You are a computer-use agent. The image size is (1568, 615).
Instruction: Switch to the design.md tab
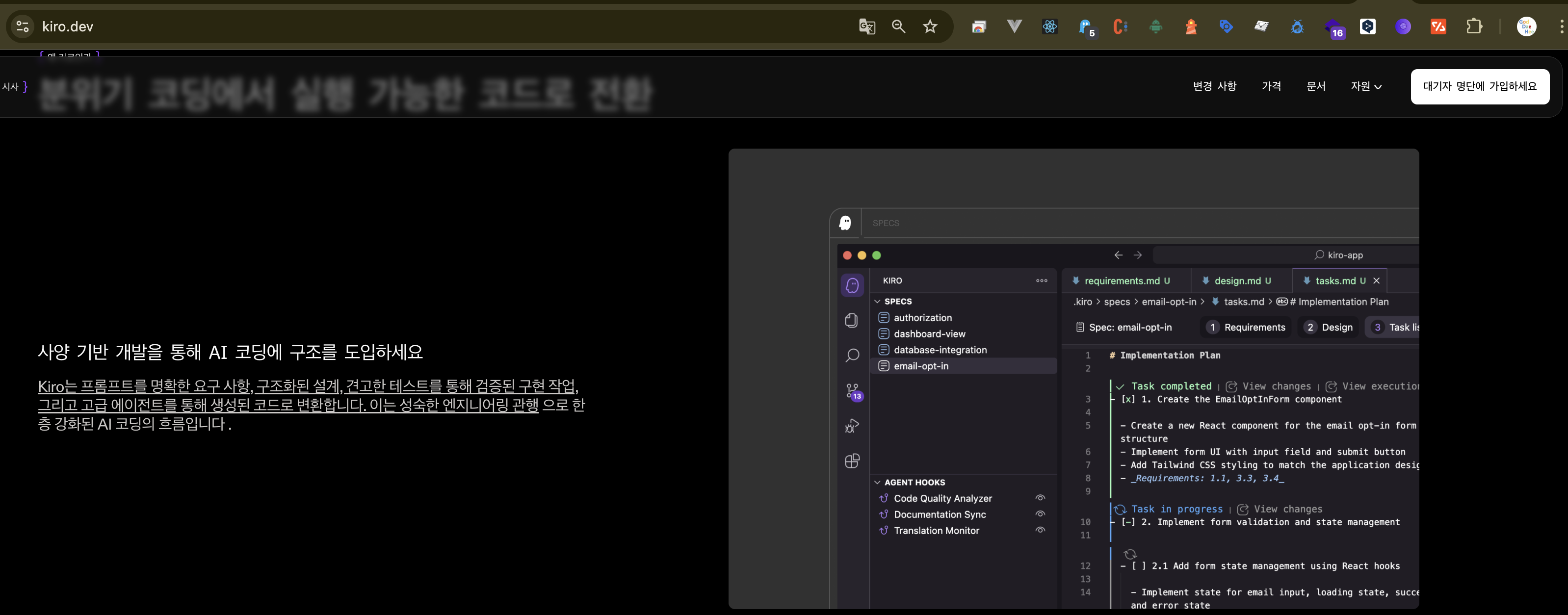click(x=1237, y=281)
